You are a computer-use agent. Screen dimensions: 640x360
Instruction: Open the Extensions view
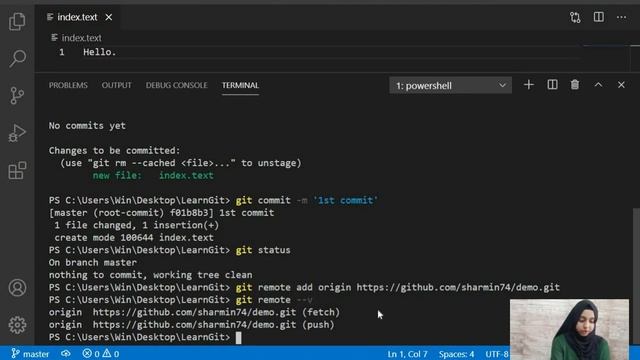(x=17, y=170)
